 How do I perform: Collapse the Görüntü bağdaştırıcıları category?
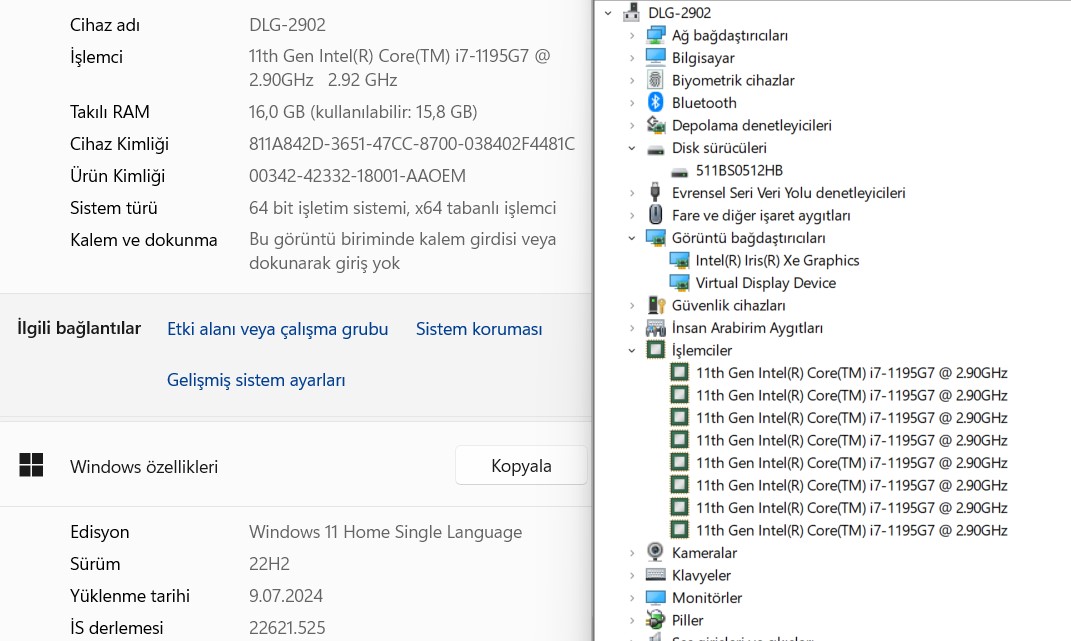(632, 238)
